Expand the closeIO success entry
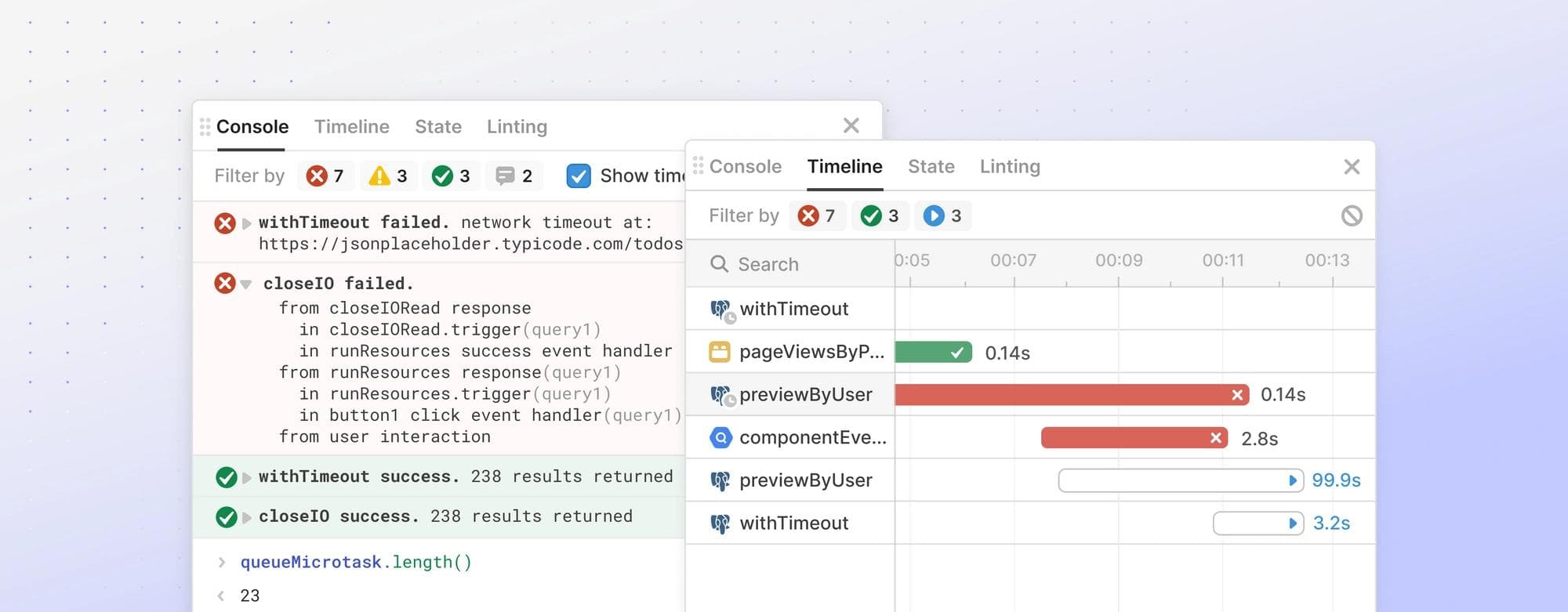This screenshot has width=1568, height=612. pos(245,516)
